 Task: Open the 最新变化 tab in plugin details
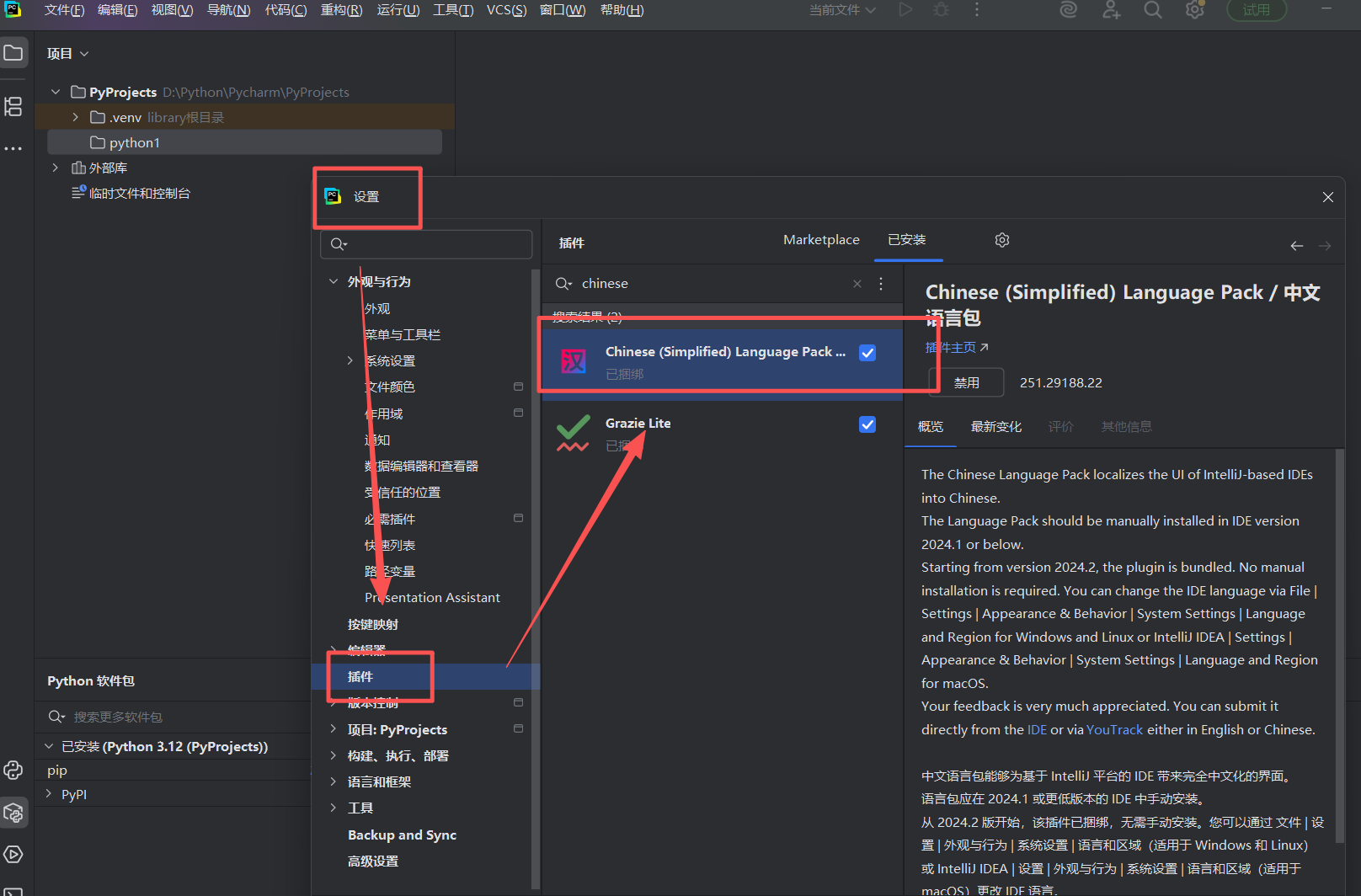tap(996, 427)
